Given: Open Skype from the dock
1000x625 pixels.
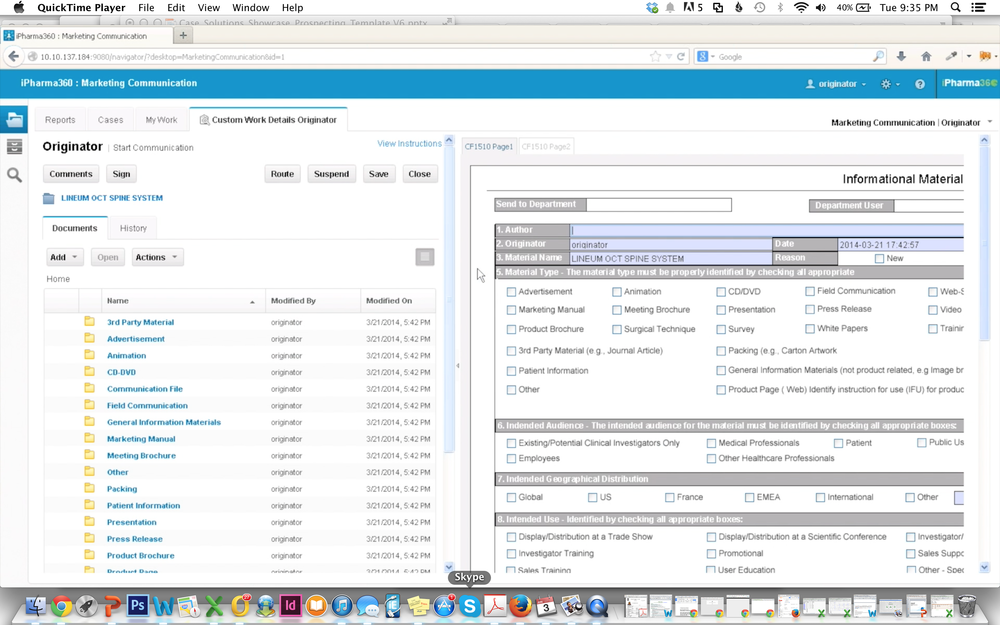Looking at the screenshot, I should pos(469,606).
